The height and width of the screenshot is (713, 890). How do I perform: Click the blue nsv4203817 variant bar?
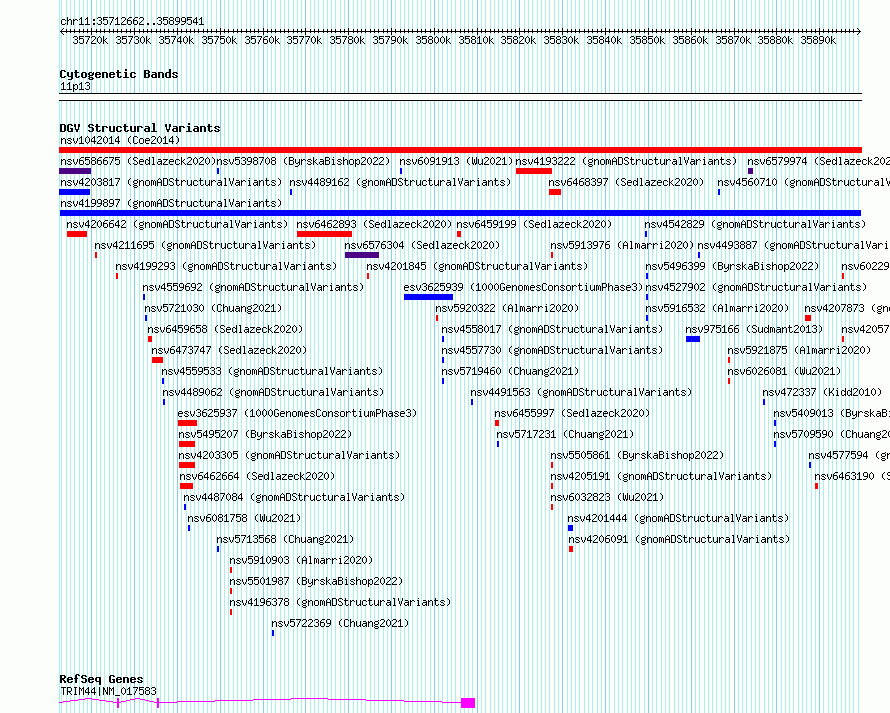click(74, 192)
